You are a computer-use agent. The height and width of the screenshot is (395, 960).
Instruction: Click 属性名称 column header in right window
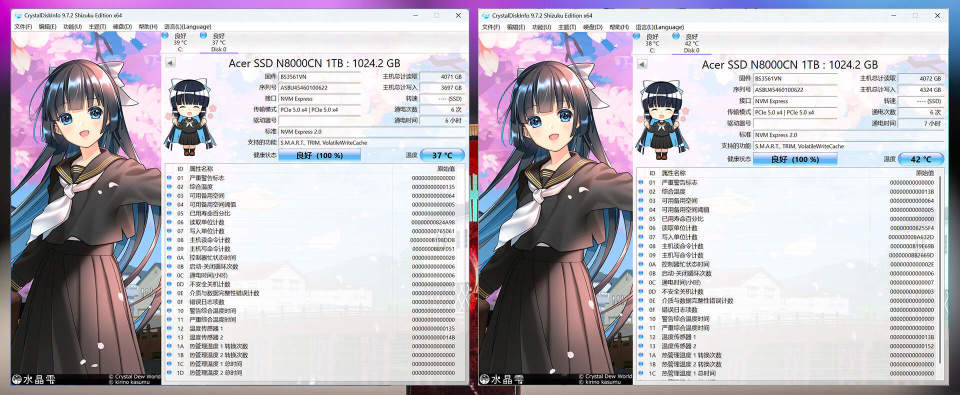(x=674, y=173)
